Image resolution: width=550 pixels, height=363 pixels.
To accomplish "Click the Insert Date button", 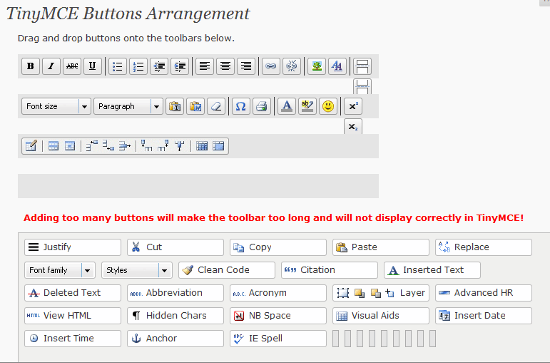I will coord(483,316).
